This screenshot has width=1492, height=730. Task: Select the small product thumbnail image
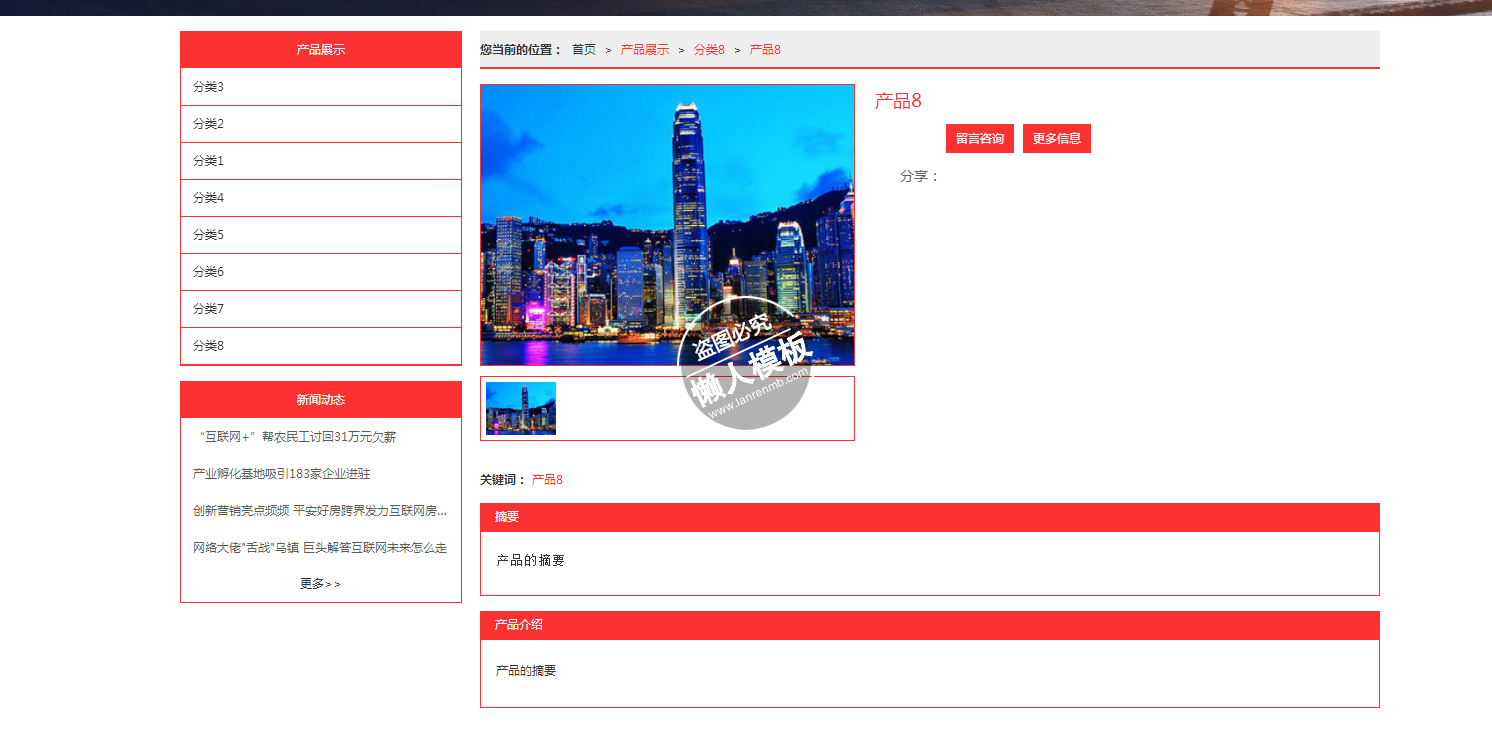(521, 408)
